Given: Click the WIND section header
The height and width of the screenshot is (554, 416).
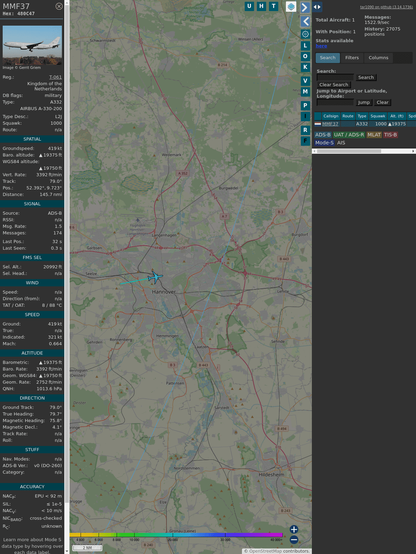Looking at the screenshot, I should (x=32, y=283).
